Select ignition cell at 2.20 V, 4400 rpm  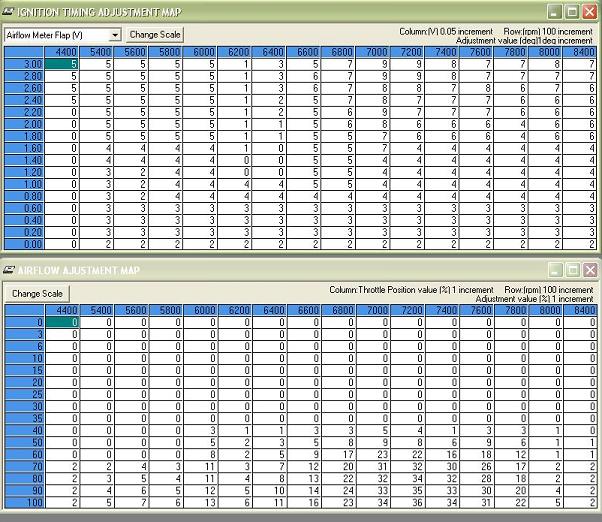click(x=62, y=112)
